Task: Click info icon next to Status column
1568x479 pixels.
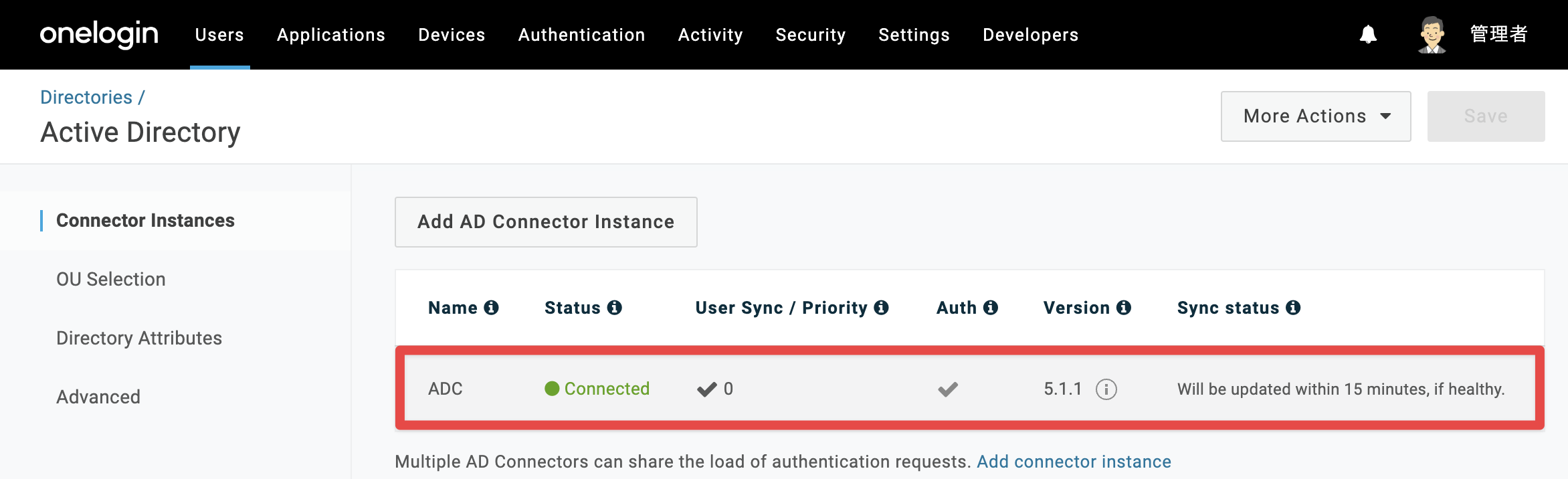Action: [x=615, y=308]
